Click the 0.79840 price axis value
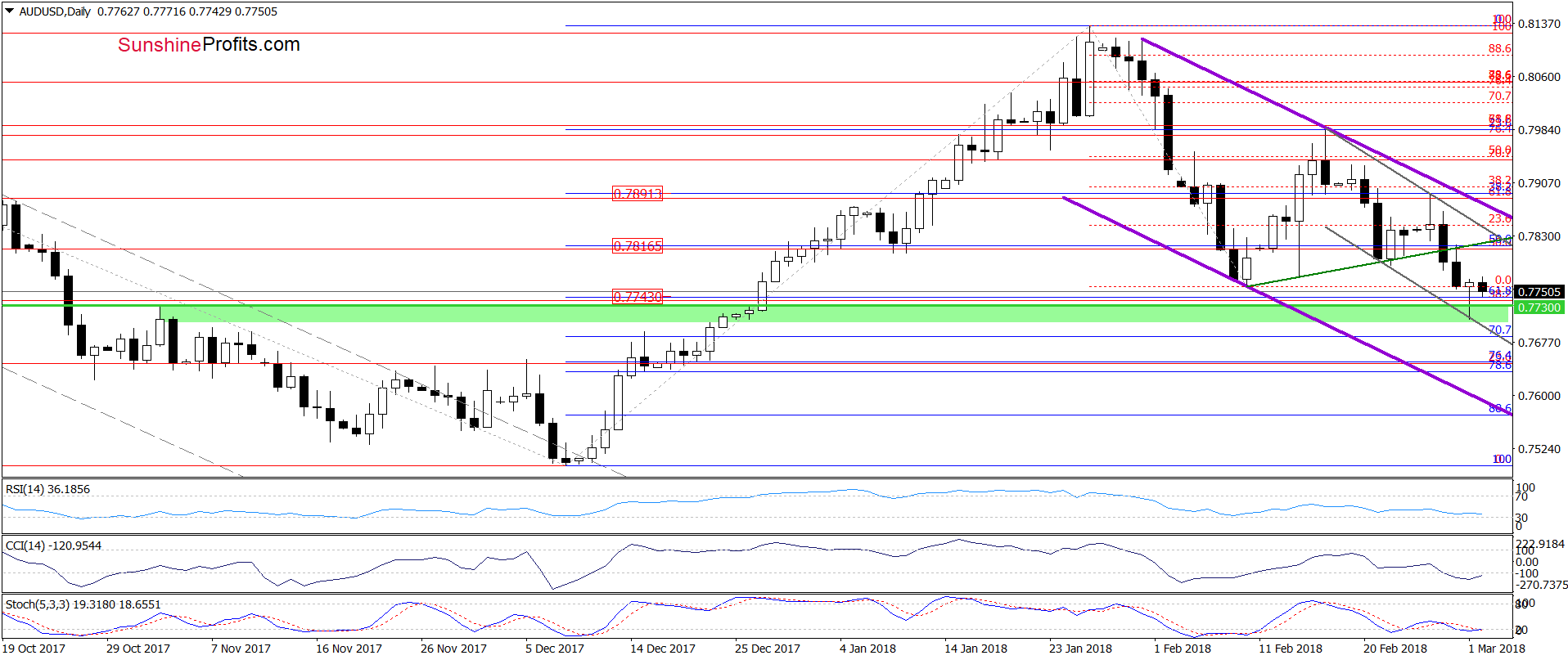Viewport: 1568px width, 660px height. (x=1539, y=130)
